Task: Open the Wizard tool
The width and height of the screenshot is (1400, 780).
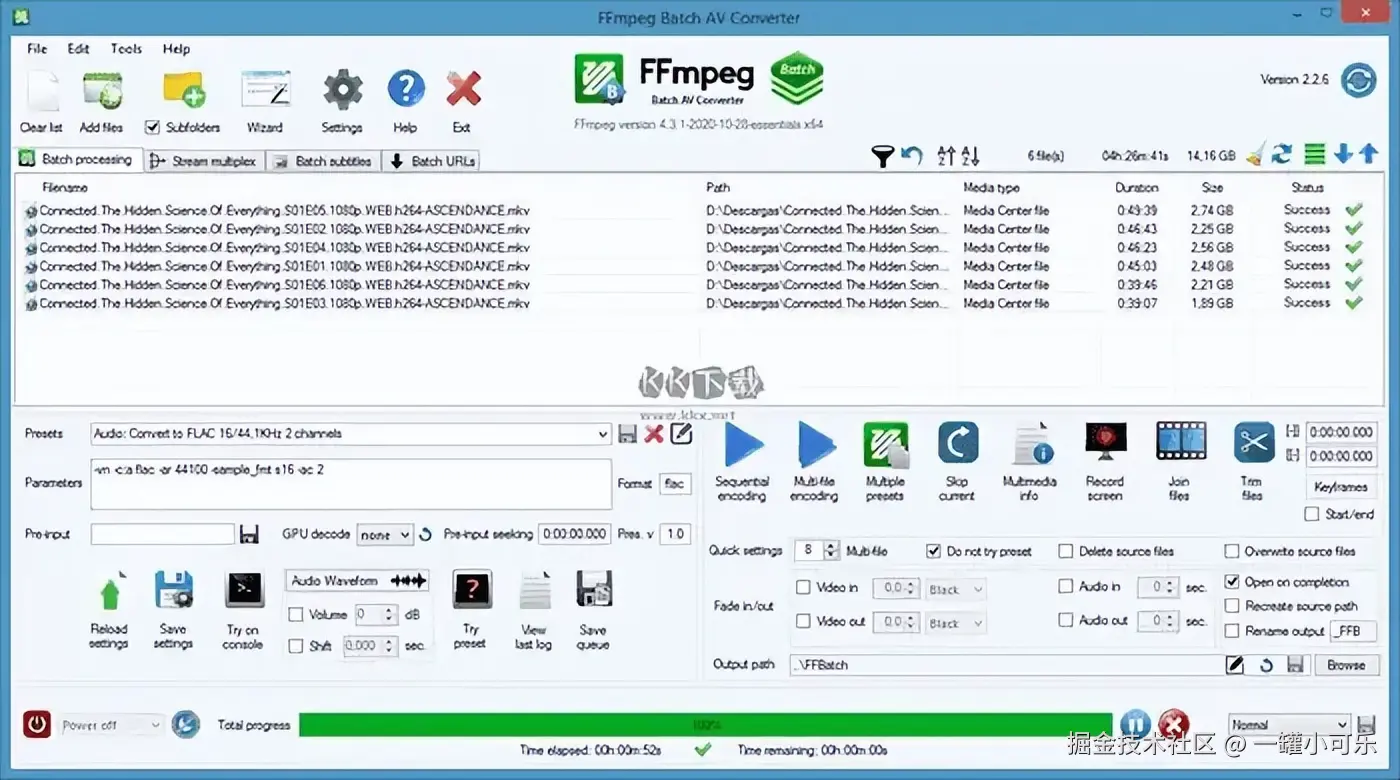Action: click(265, 91)
